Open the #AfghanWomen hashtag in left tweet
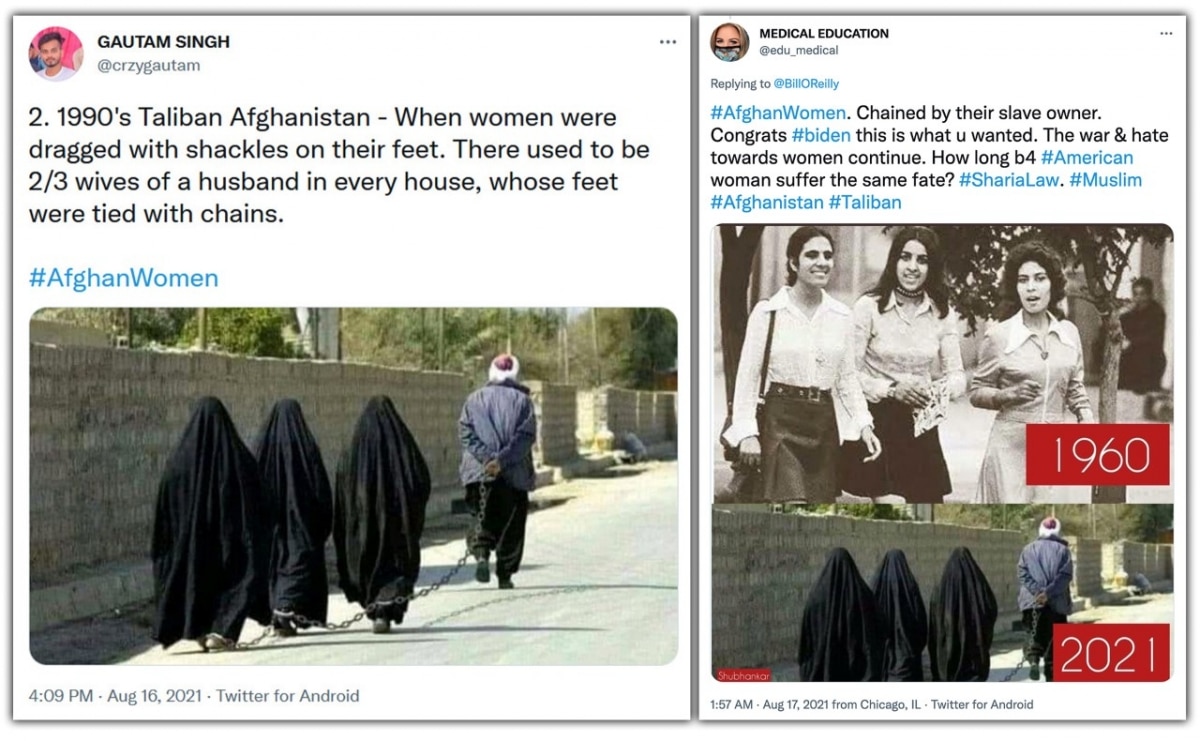Viewport: 1200px width, 741px height. (123, 277)
